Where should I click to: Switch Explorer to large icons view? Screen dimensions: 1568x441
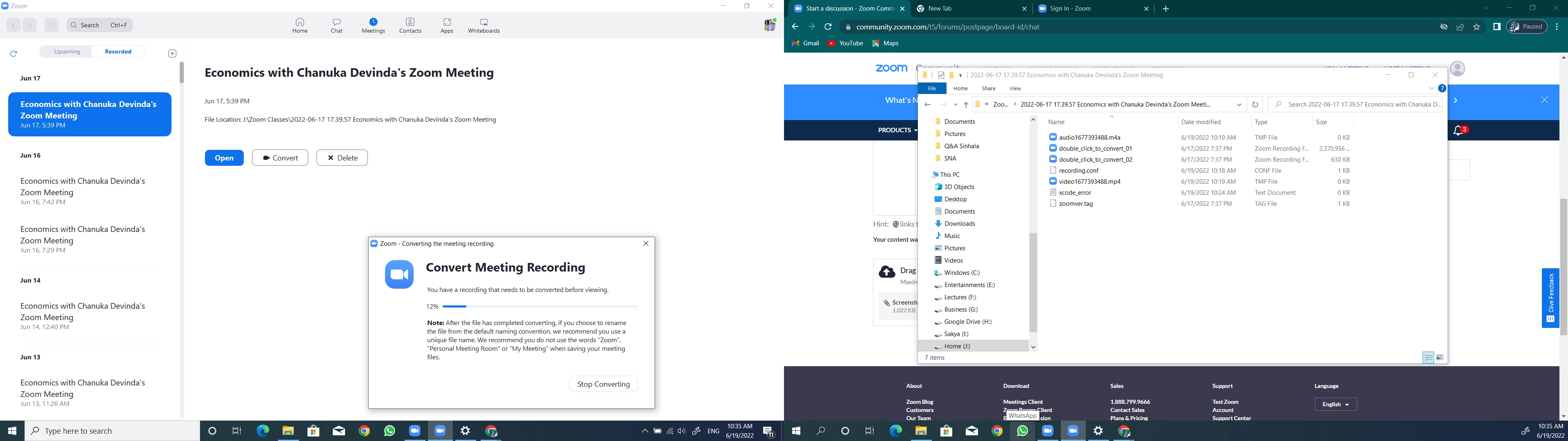pos(1440,358)
